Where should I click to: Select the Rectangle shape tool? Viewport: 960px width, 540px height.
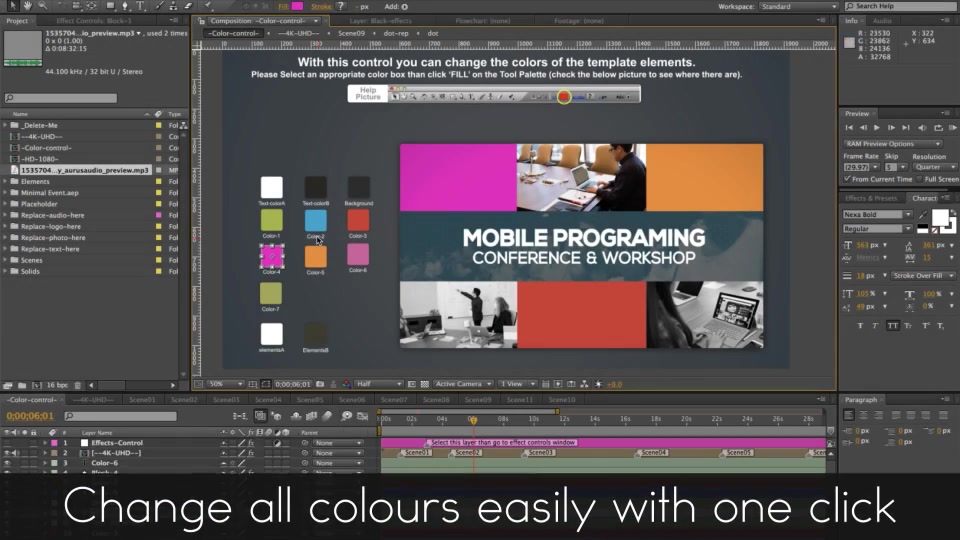click(110, 6)
